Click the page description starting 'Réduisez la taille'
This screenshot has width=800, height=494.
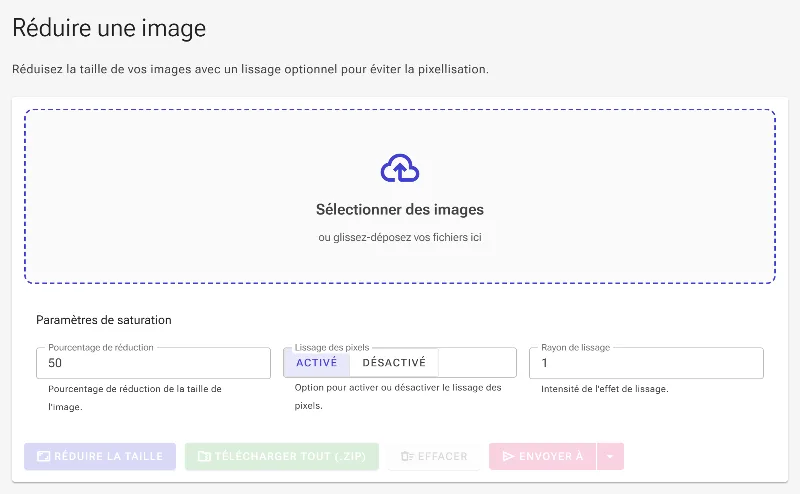251,69
